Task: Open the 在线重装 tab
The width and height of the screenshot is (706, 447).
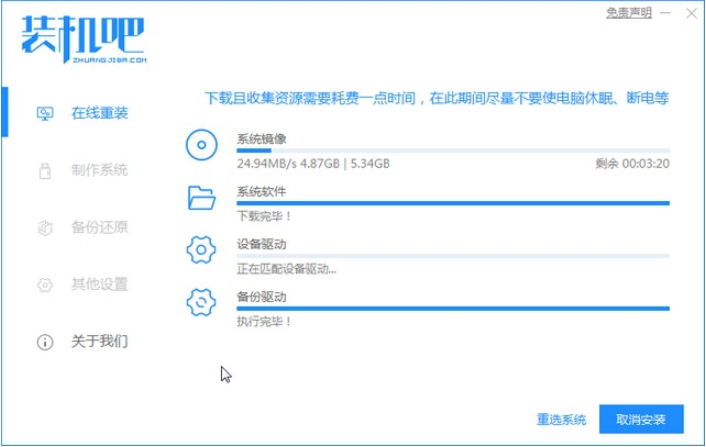Action: (x=99, y=112)
